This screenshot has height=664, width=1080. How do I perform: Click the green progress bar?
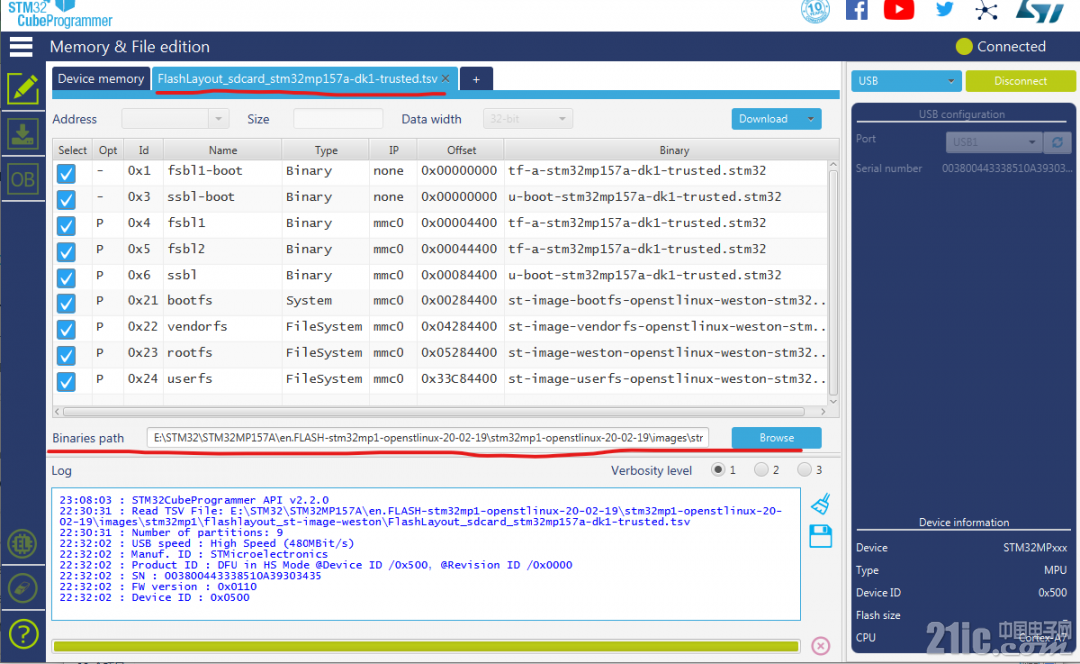pyautogui.click(x=426, y=646)
